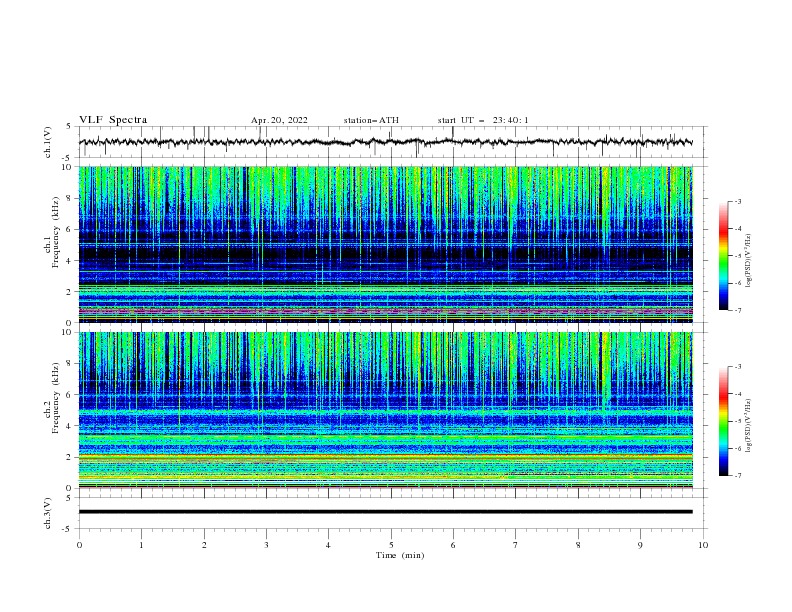Viewport: 792px width, 612px height.
Task: Click the "-3" tick on upper colorbar
Action: point(737,201)
